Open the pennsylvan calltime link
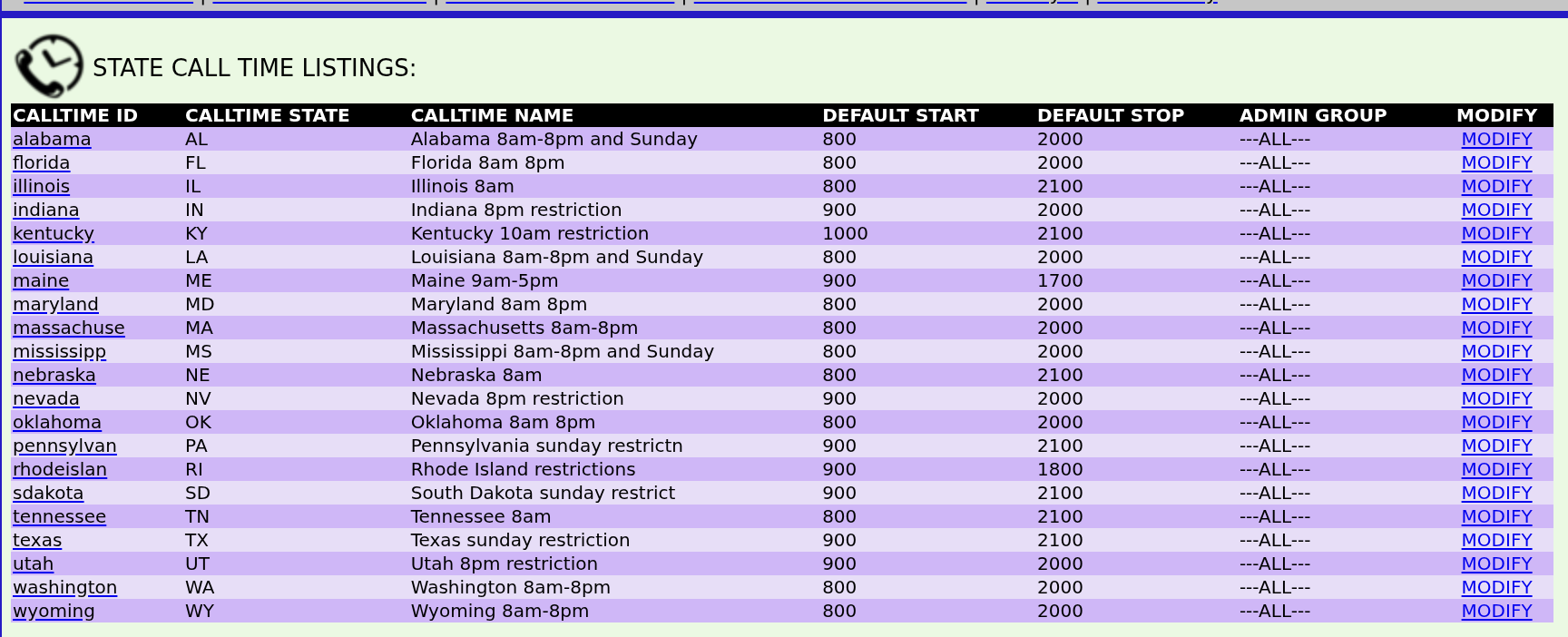 pyautogui.click(x=64, y=446)
